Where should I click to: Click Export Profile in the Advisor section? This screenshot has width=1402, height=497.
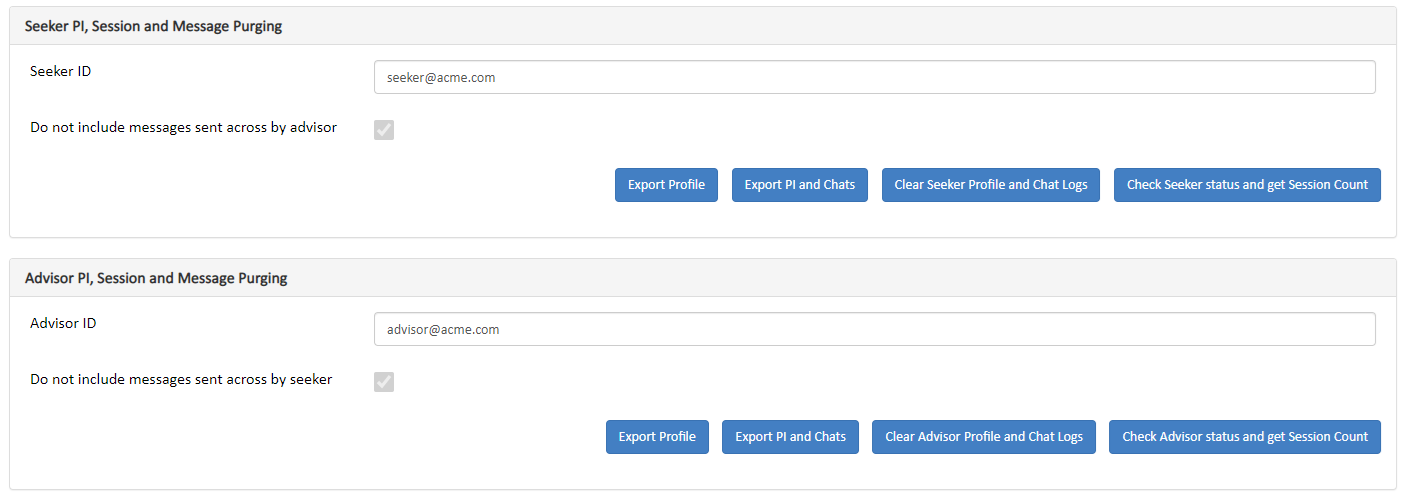tap(657, 437)
